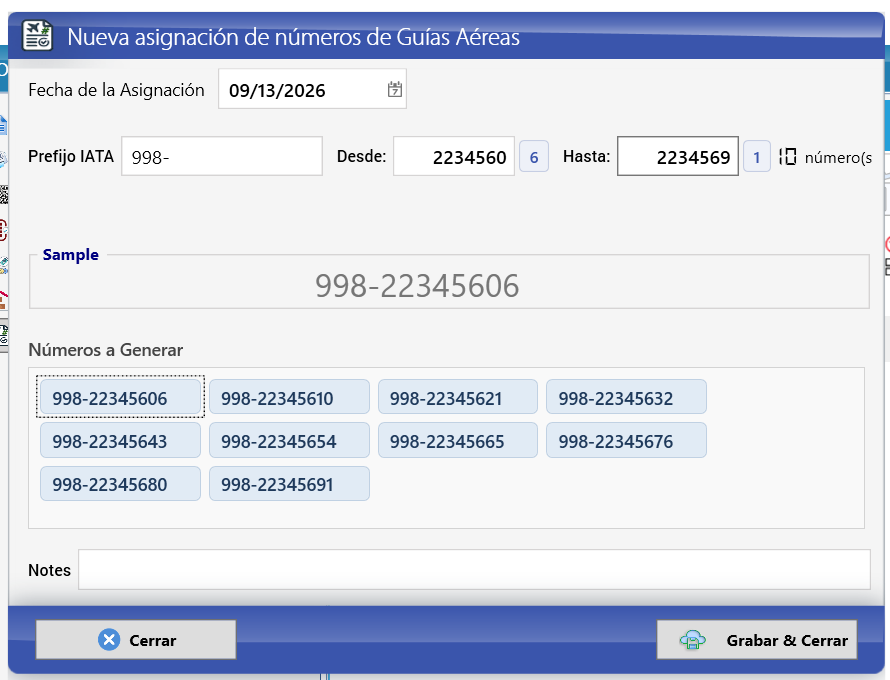Click the Números a Generar heading
Screen dimensions: 890x680
point(106,350)
